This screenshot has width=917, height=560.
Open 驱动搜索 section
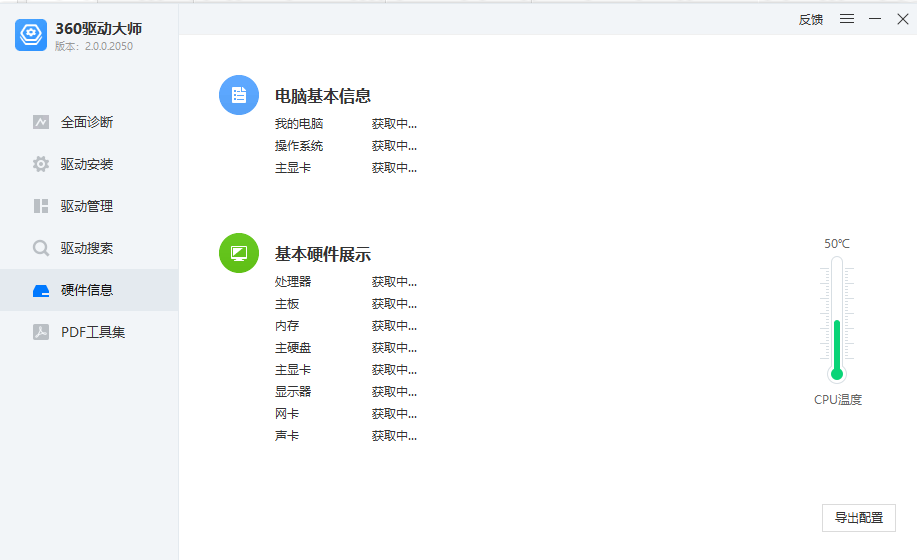coord(89,248)
